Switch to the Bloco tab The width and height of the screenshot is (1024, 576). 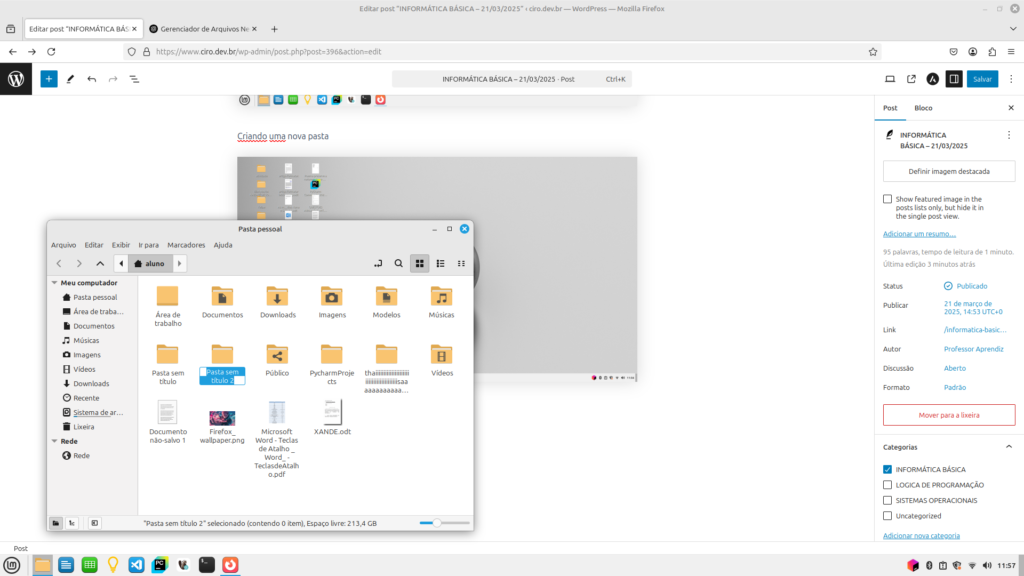923,108
